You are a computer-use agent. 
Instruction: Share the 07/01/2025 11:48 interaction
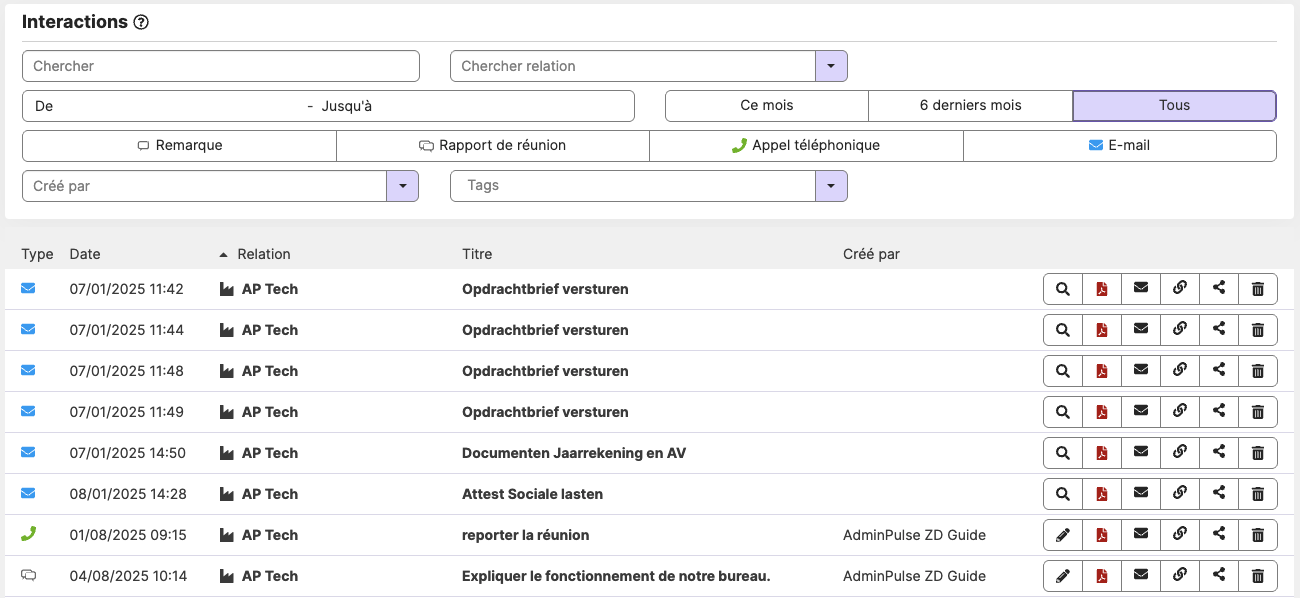(x=1219, y=371)
